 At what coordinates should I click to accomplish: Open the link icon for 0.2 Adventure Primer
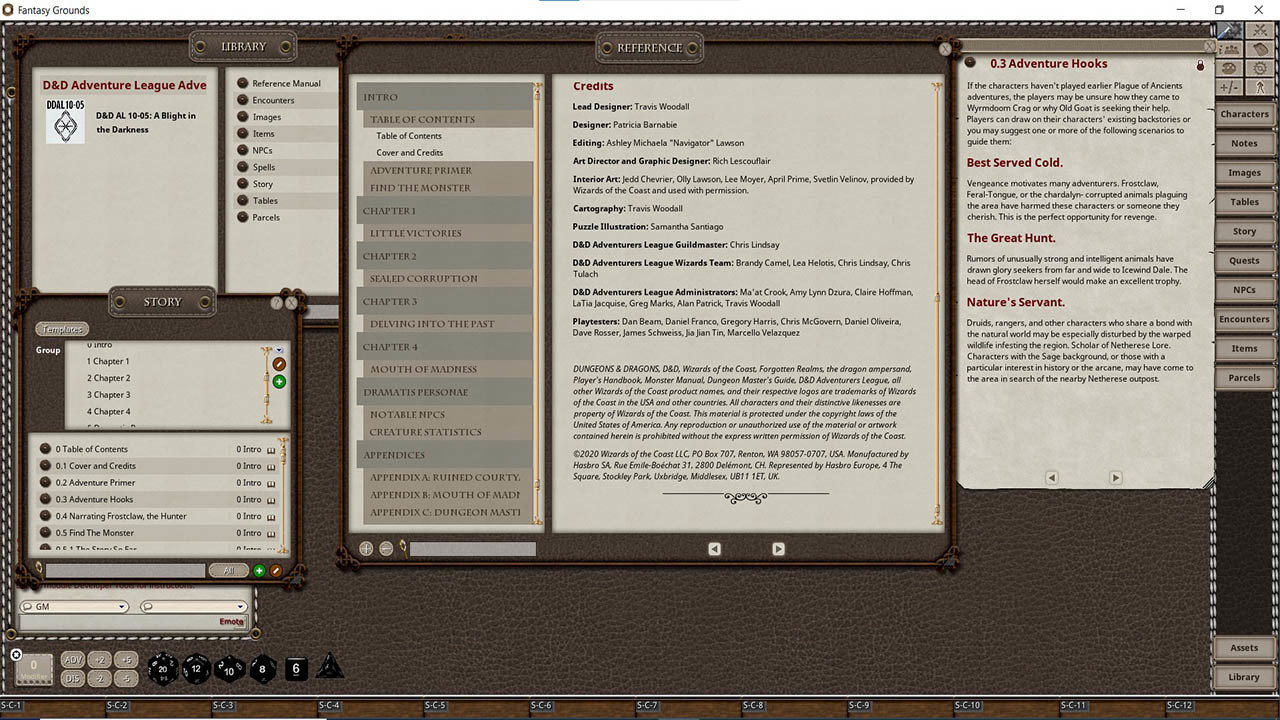(45, 483)
